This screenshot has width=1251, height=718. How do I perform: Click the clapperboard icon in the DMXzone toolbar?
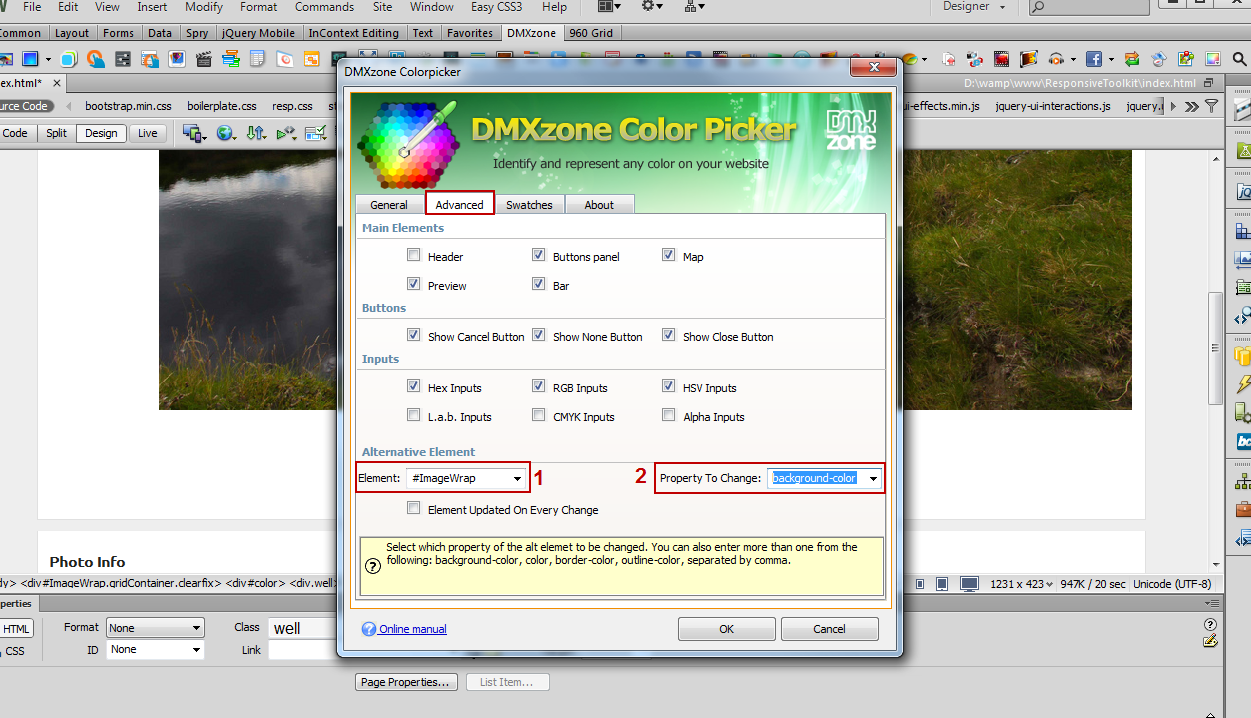(204, 59)
